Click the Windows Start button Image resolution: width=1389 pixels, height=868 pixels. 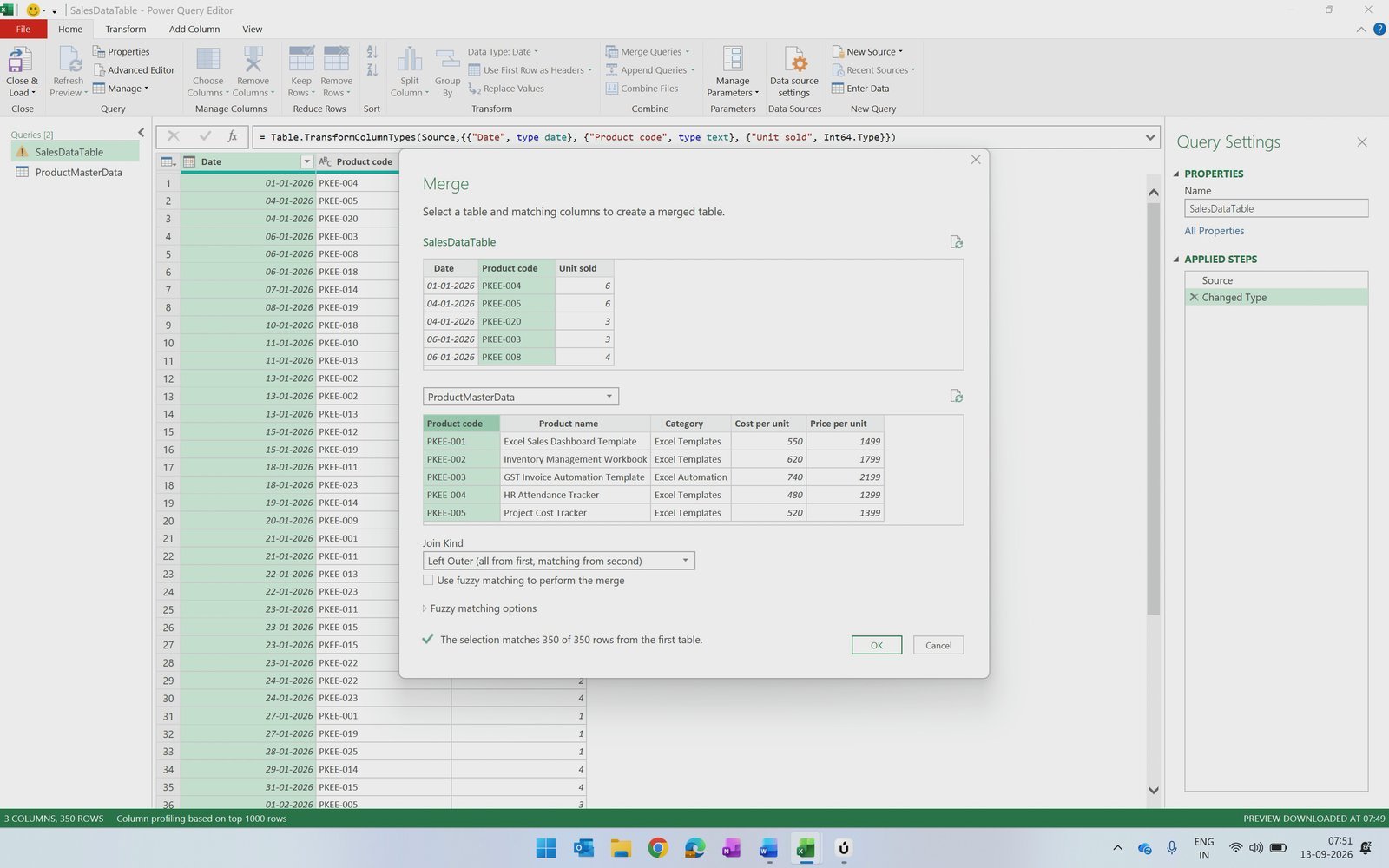click(546, 848)
